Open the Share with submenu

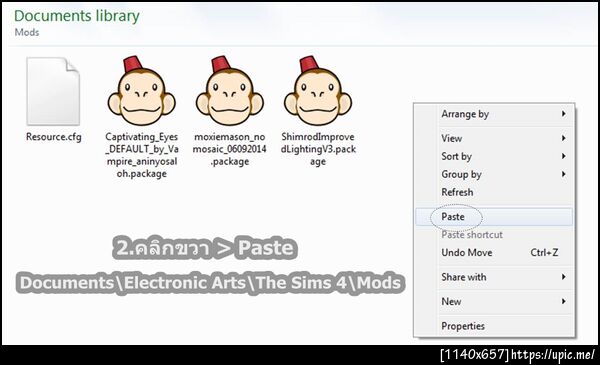494,277
